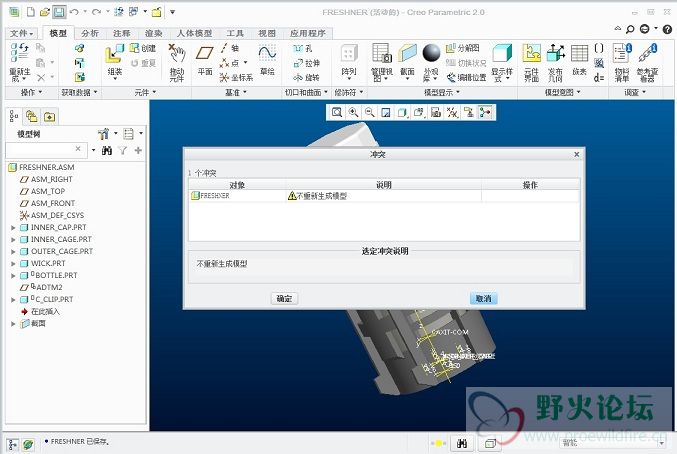Click the model tree find (binoculars) icon
Image resolution: width=677 pixels, height=454 pixels.
click(x=107, y=150)
